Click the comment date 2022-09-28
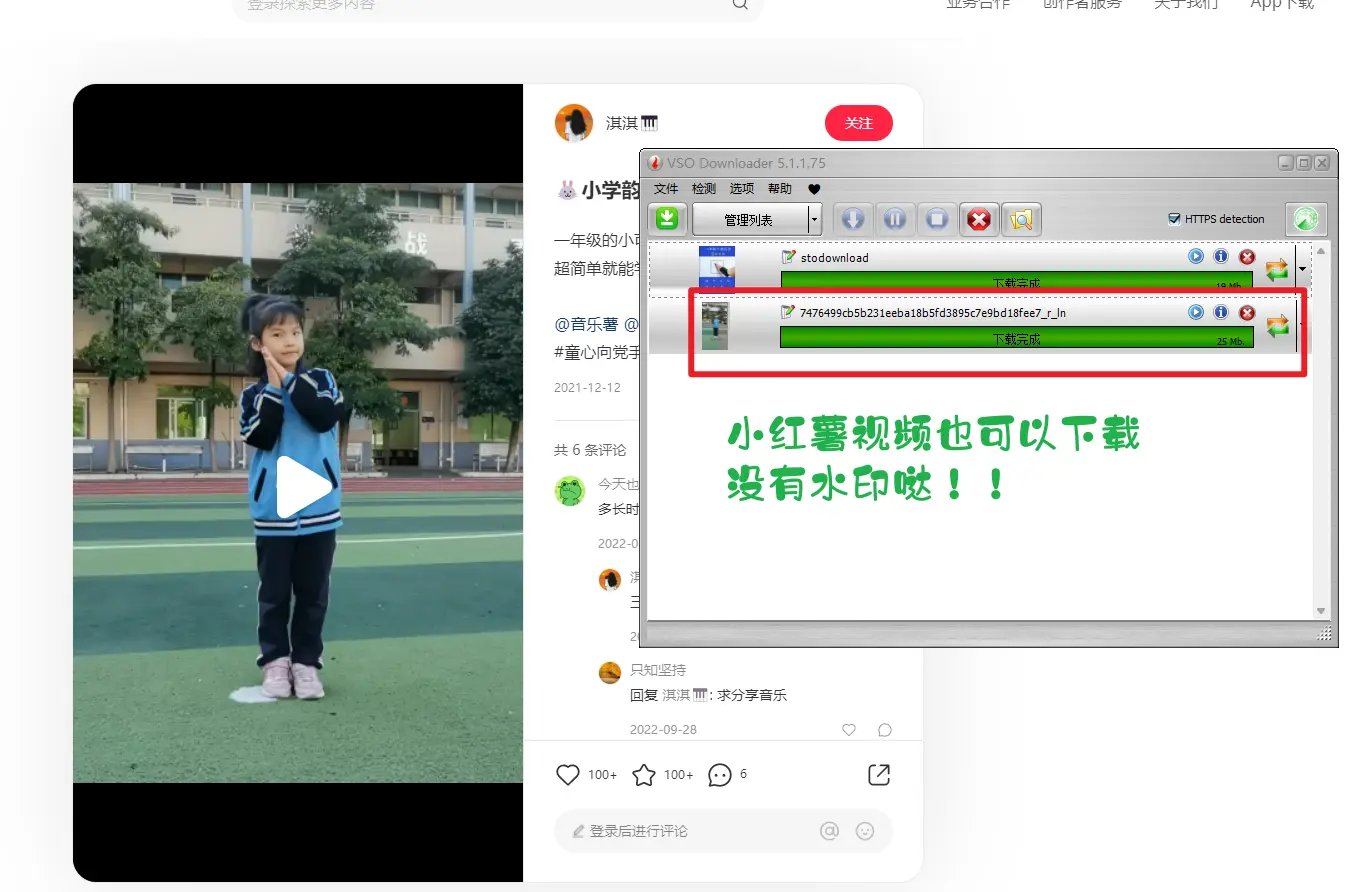 point(663,730)
